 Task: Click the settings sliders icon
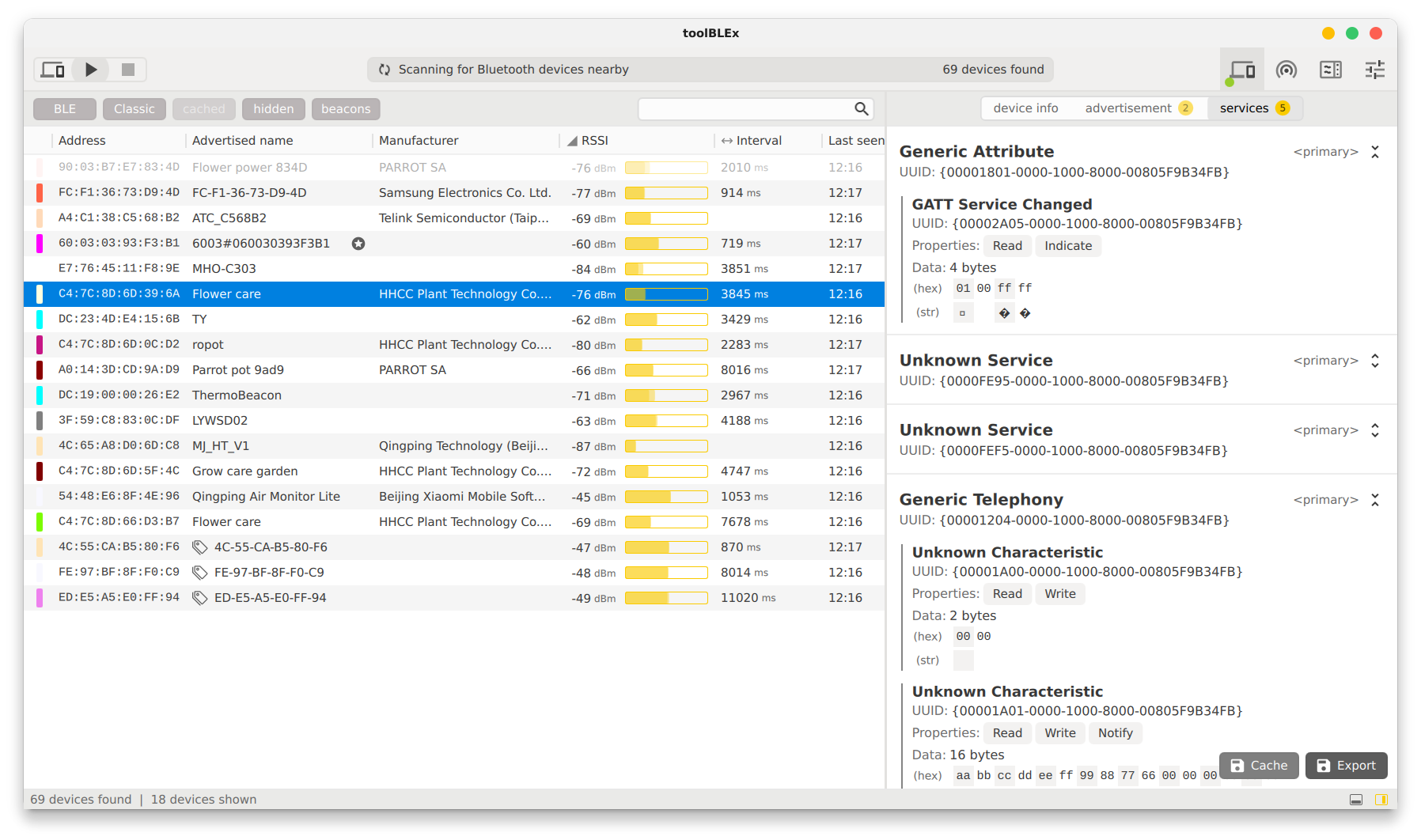[1375, 70]
